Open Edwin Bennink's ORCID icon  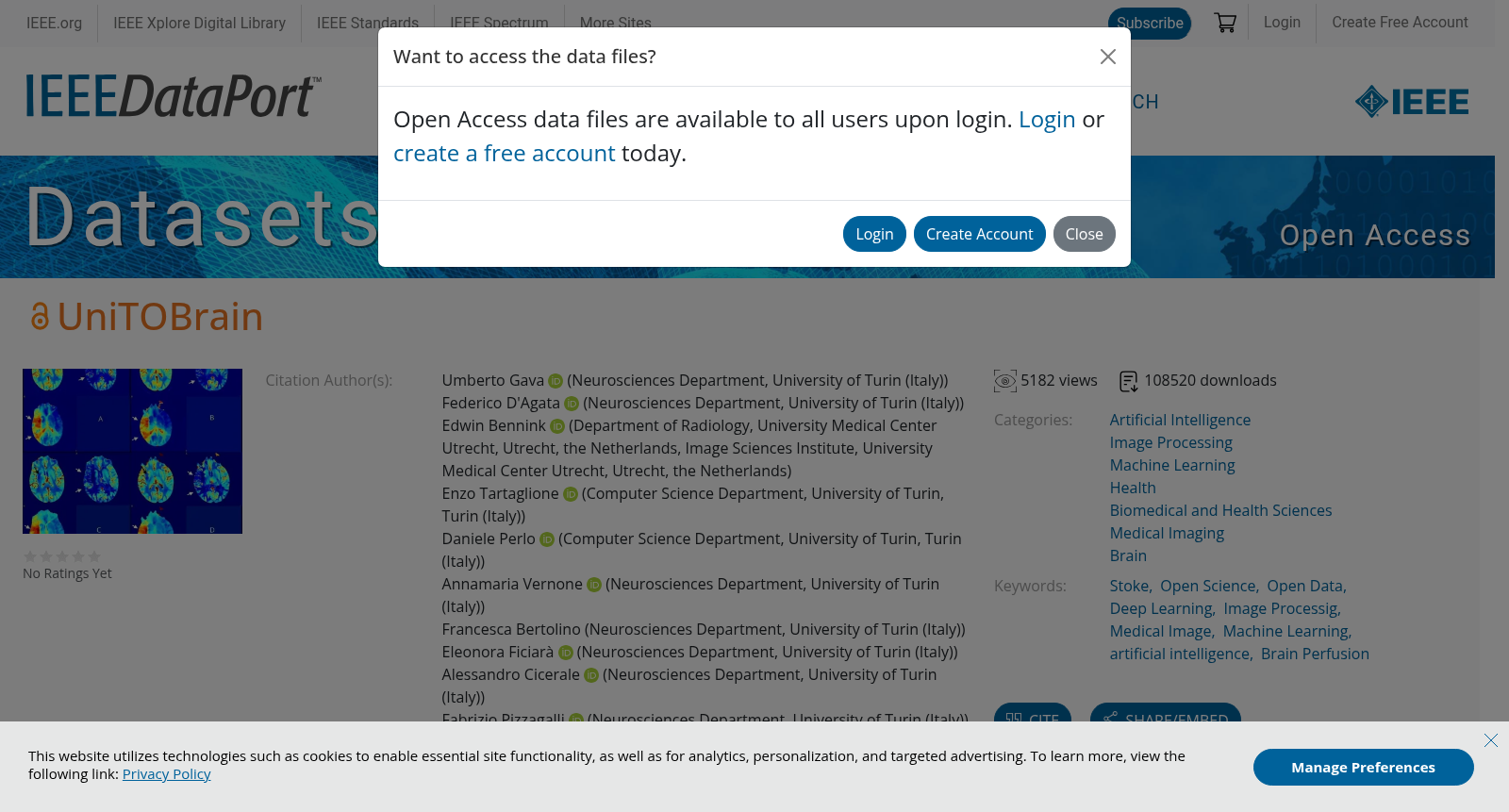coord(557,426)
